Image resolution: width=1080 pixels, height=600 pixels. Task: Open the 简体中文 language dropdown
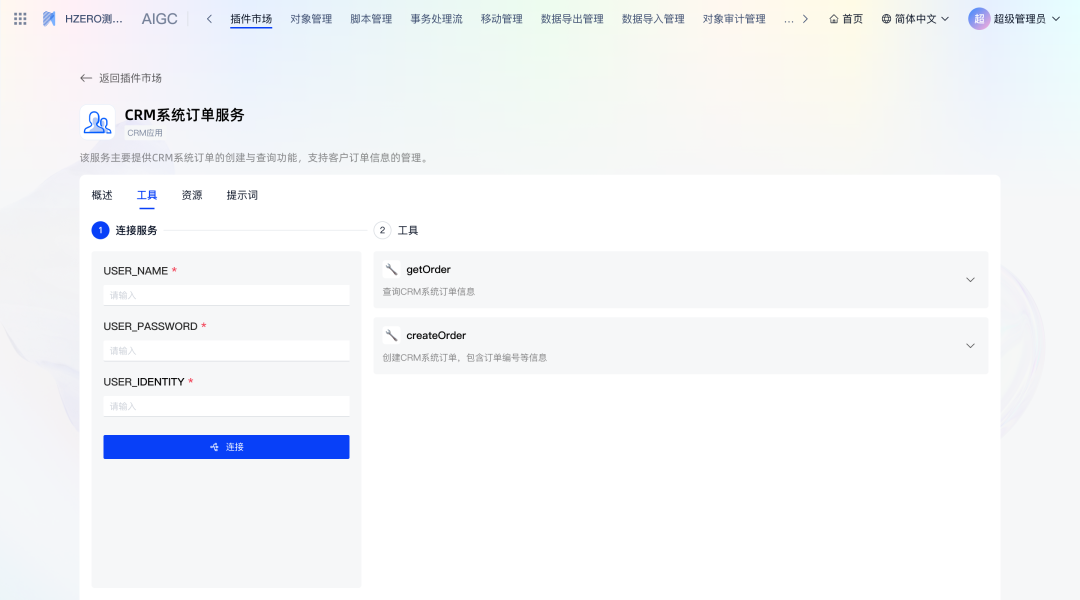click(x=914, y=19)
